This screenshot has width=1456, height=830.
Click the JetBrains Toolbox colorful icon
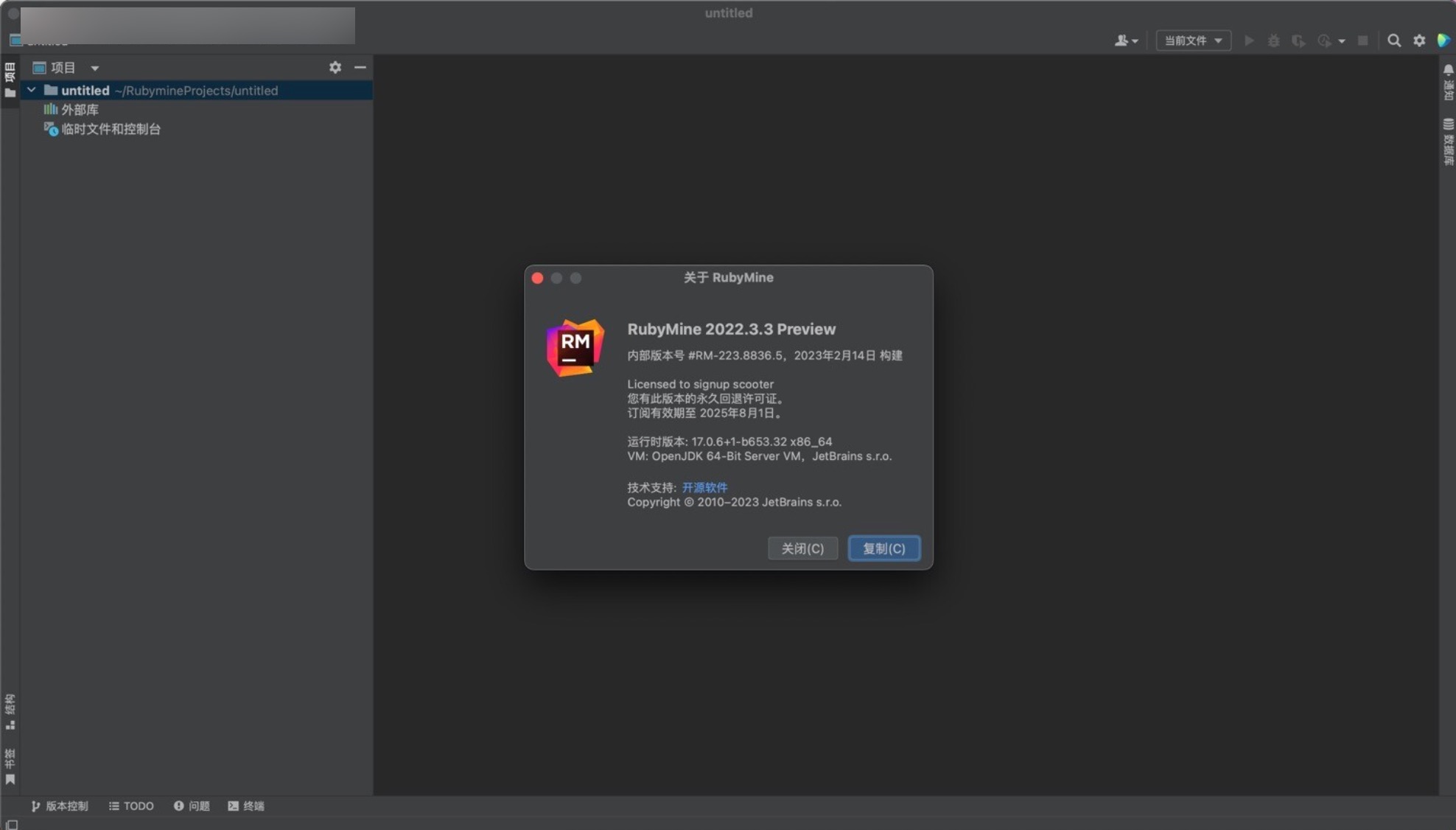(1443, 41)
